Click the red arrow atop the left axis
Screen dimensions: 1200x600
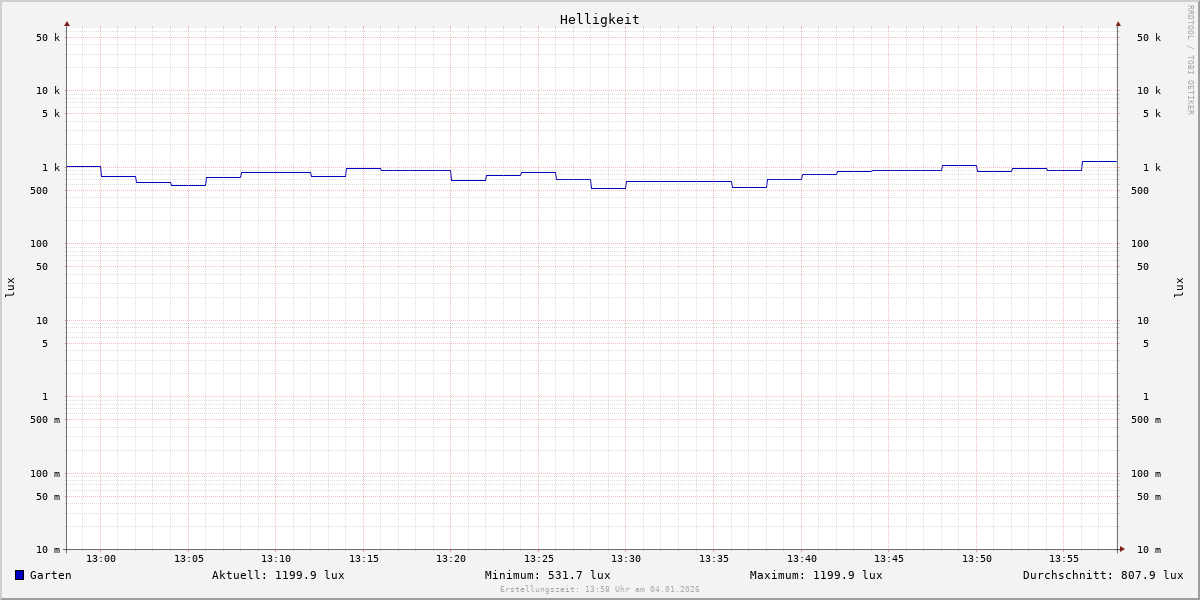pyautogui.click(x=67, y=23)
